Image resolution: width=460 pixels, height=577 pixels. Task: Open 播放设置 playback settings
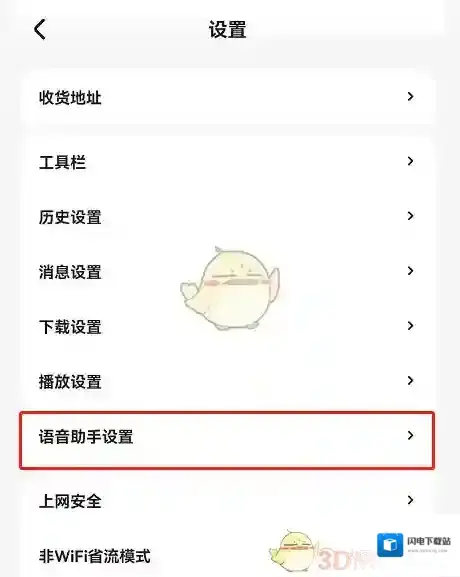(227, 381)
